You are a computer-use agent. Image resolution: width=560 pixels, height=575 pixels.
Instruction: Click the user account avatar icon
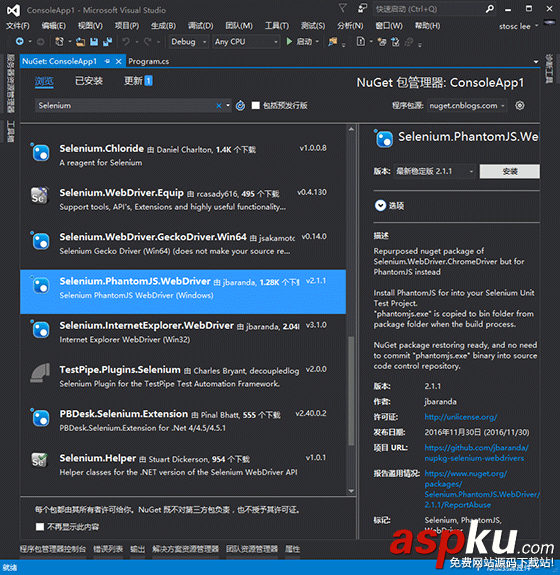(549, 23)
